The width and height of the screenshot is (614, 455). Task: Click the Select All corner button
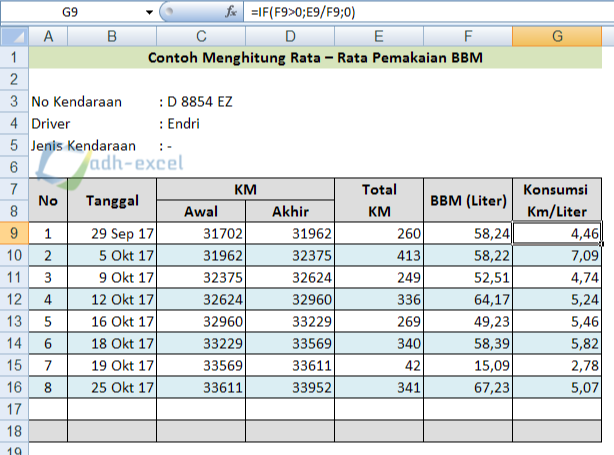point(14,37)
